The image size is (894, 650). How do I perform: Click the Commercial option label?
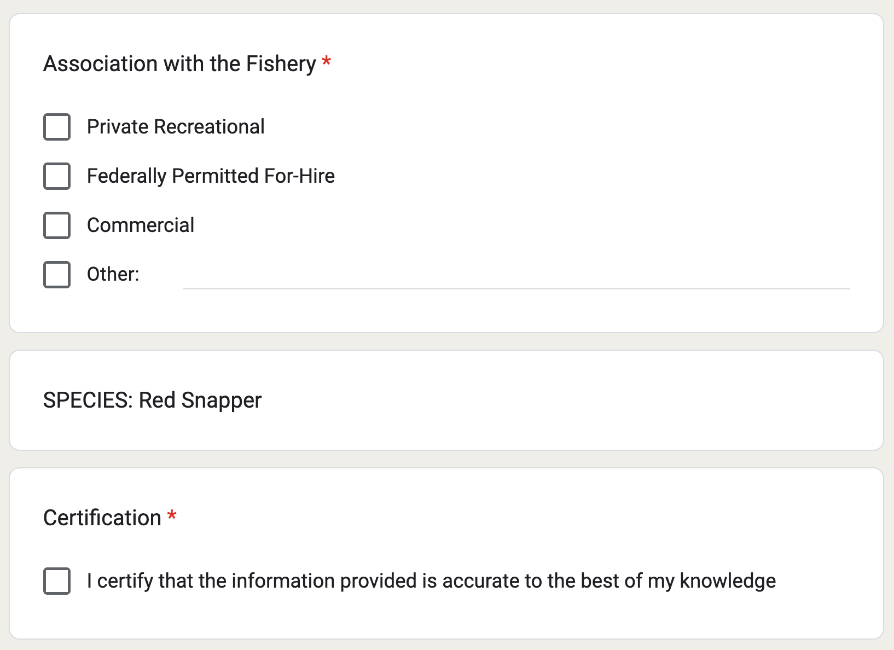(141, 225)
